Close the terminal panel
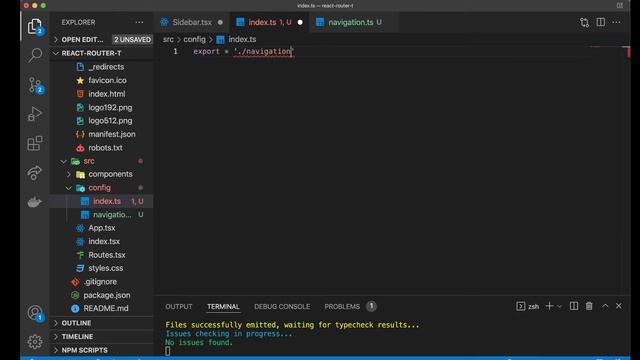The height and width of the screenshot is (360, 640). [x=619, y=306]
